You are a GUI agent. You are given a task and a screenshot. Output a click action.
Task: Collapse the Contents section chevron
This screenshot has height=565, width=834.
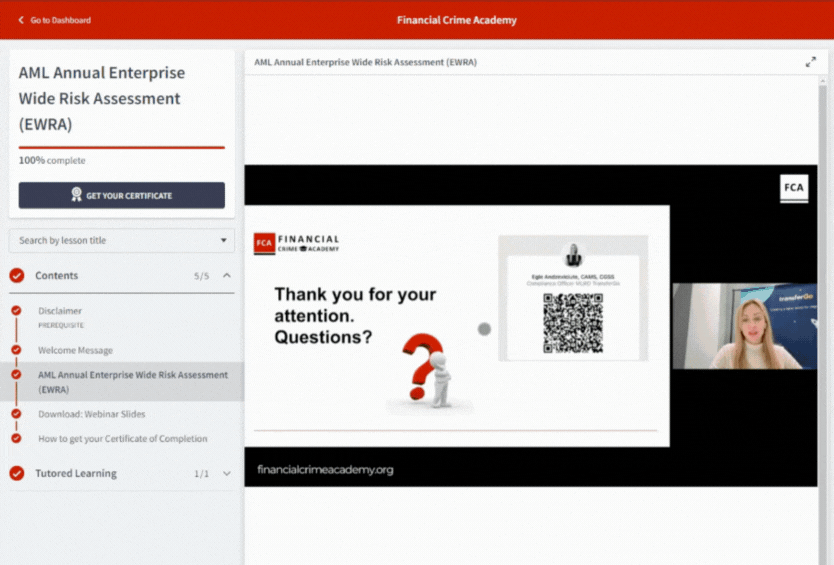[227, 275]
